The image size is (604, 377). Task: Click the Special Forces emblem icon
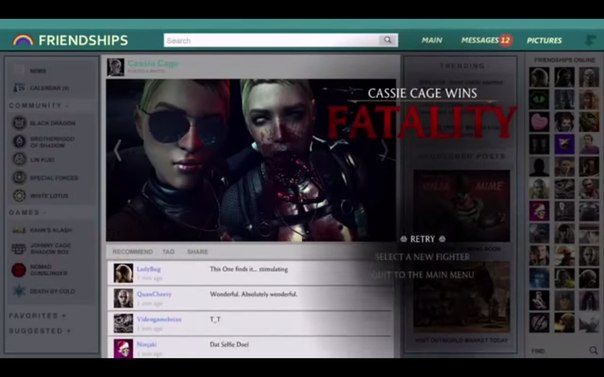(19, 178)
